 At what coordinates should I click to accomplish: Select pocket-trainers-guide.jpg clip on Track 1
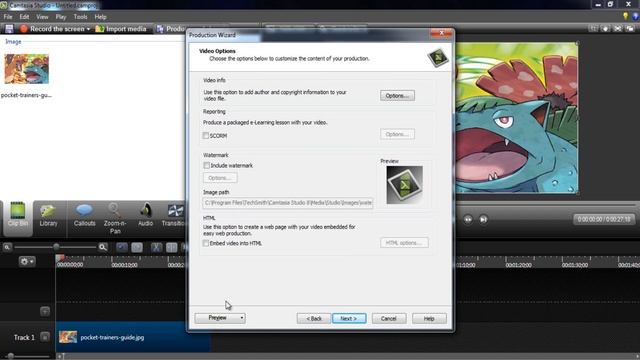pyautogui.click(x=133, y=337)
